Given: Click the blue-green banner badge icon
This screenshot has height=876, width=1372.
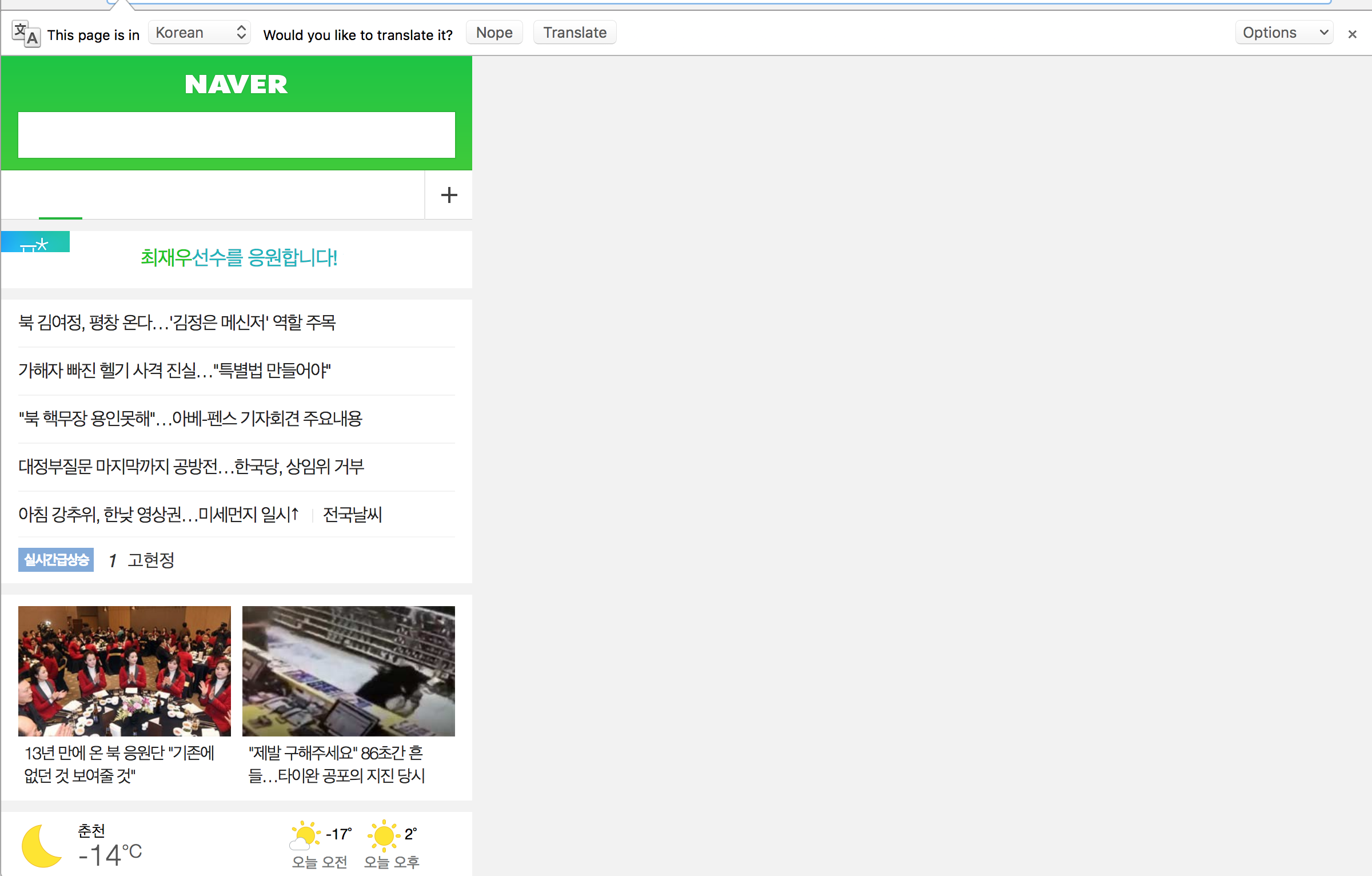Looking at the screenshot, I should (x=35, y=242).
